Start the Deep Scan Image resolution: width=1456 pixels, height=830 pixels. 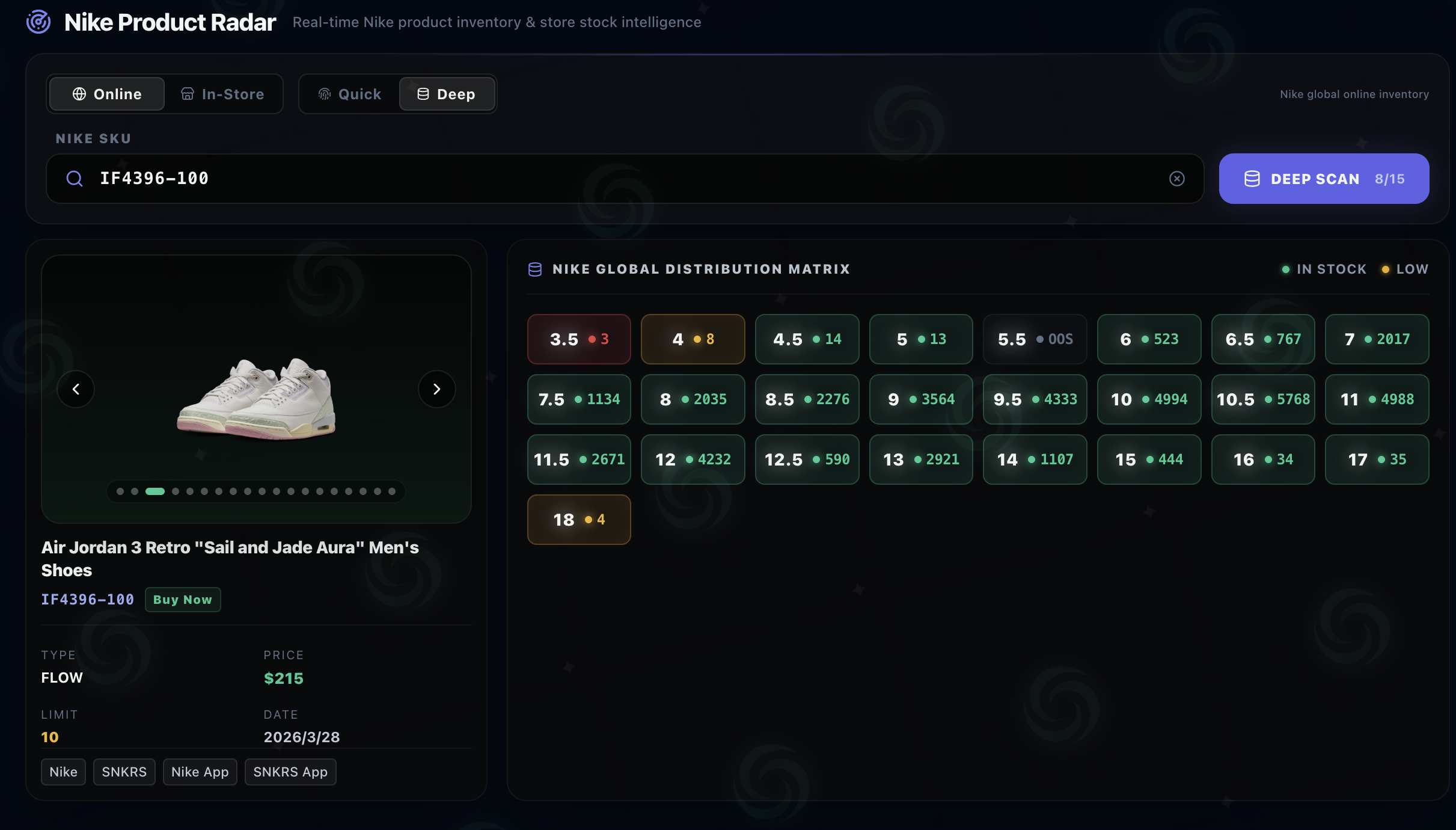point(1323,179)
